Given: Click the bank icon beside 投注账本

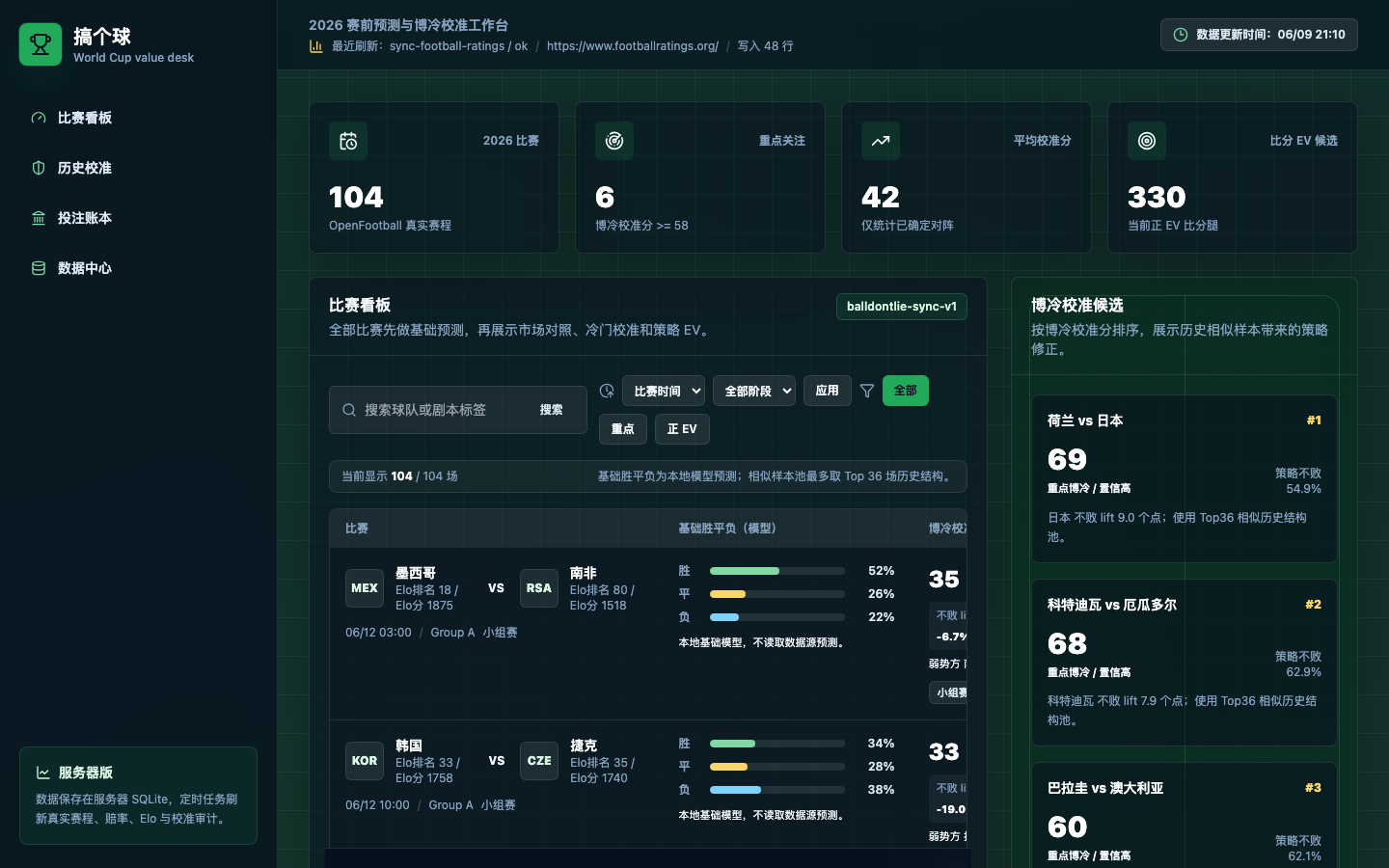Looking at the screenshot, I should pos(39,218).
